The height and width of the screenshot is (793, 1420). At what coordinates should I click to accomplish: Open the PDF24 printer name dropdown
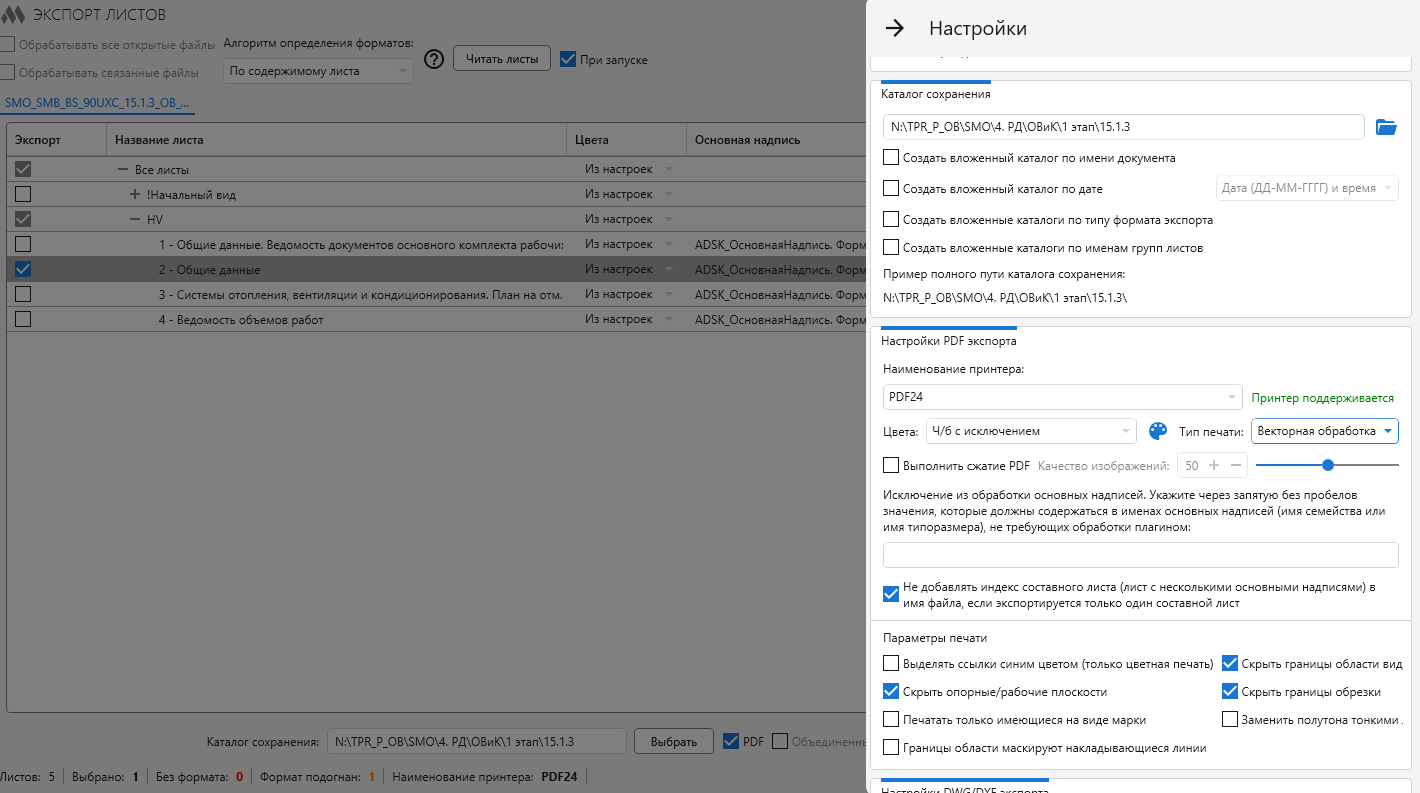point(1062,398)
